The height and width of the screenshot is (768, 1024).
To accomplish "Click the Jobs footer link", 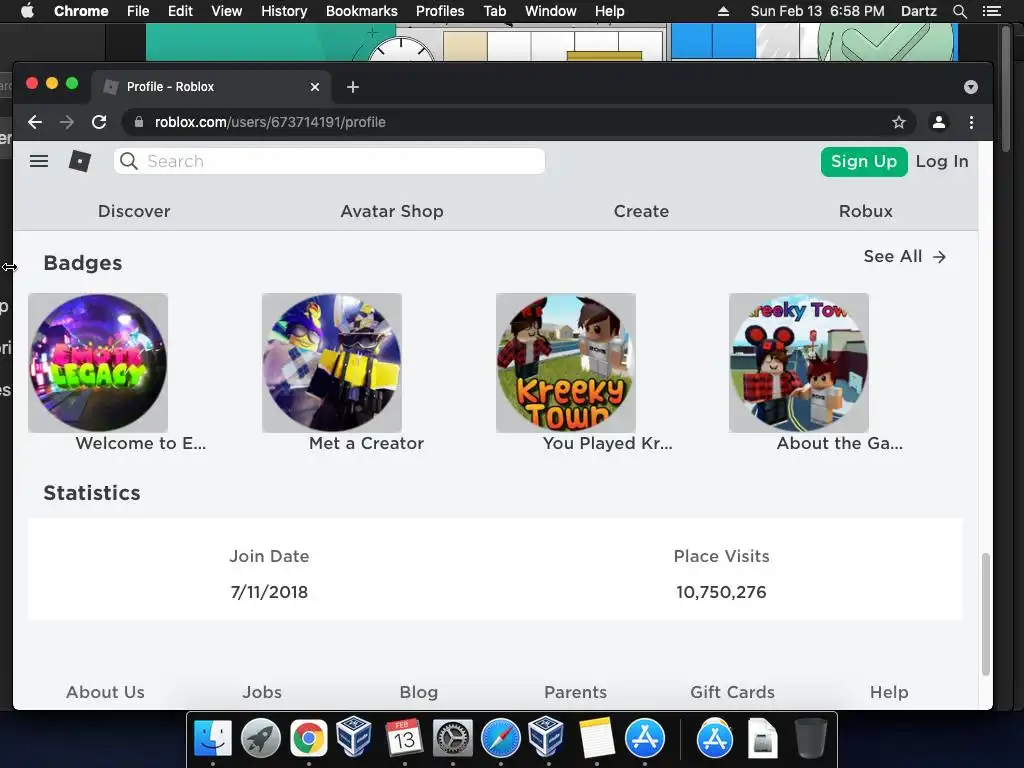I will 262,692.
